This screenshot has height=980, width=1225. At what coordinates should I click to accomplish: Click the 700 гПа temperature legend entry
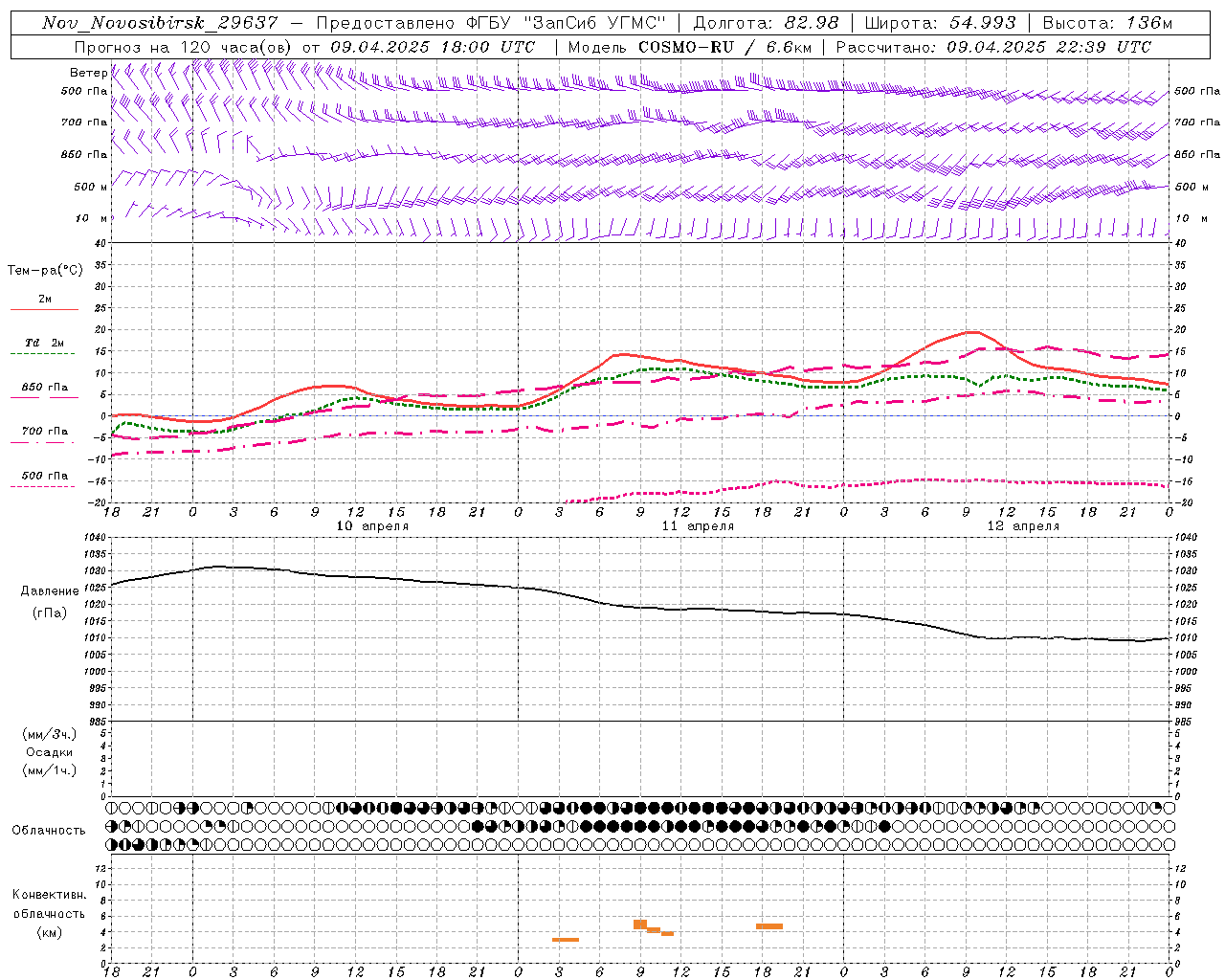[x=44, y=432]
